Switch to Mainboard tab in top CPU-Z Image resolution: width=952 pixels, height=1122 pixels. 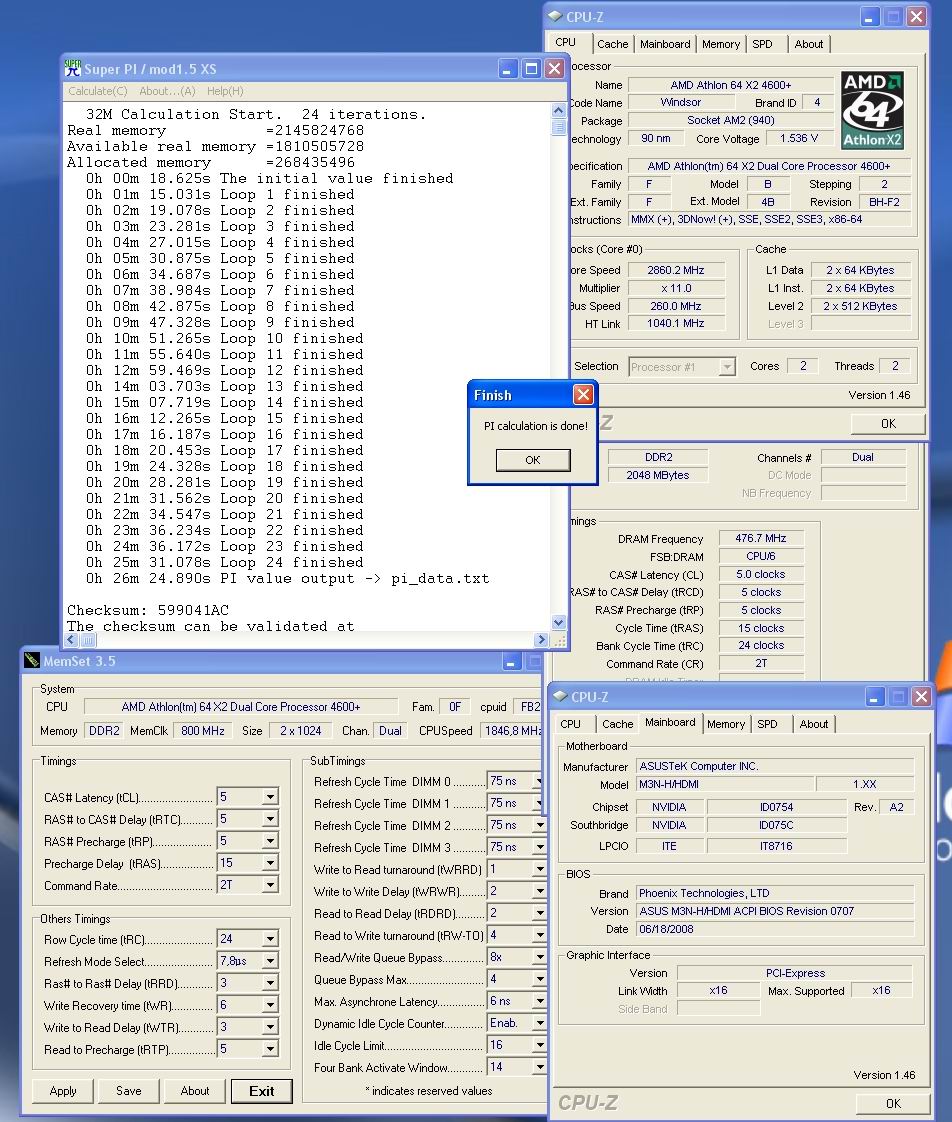tap(665, 44)
